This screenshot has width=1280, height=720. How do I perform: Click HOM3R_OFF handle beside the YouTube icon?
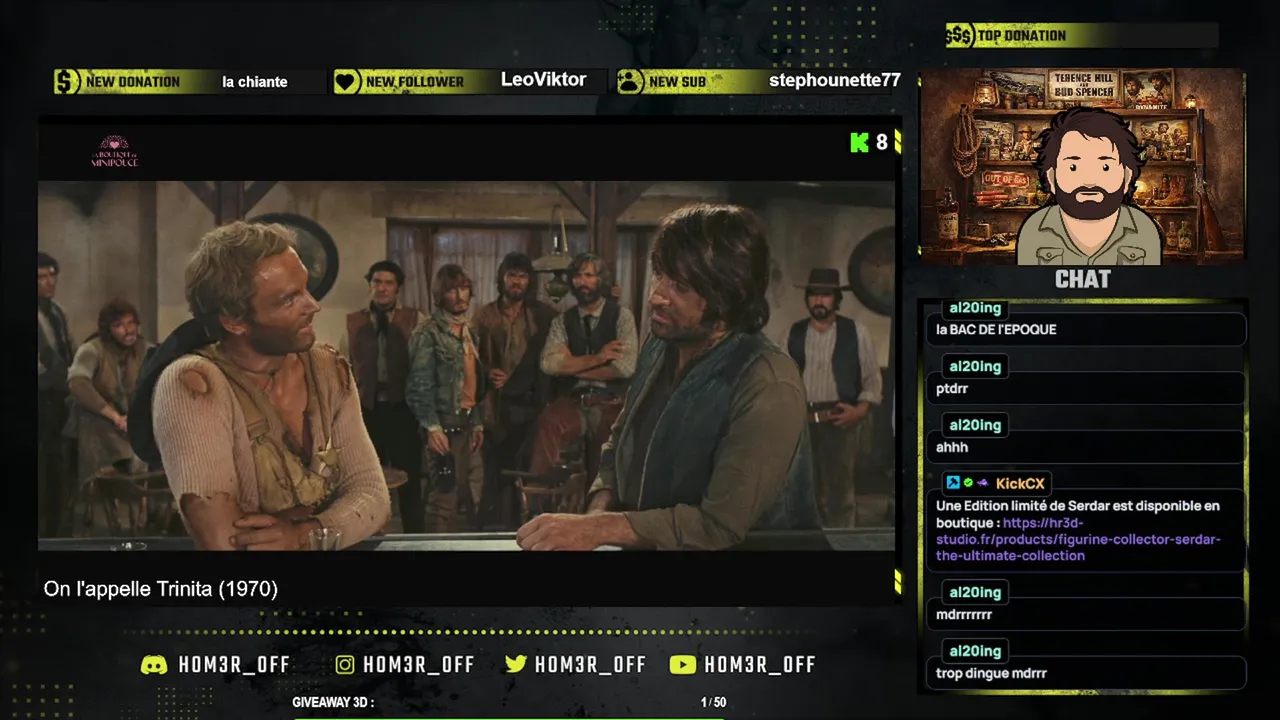tap(760, 665)
